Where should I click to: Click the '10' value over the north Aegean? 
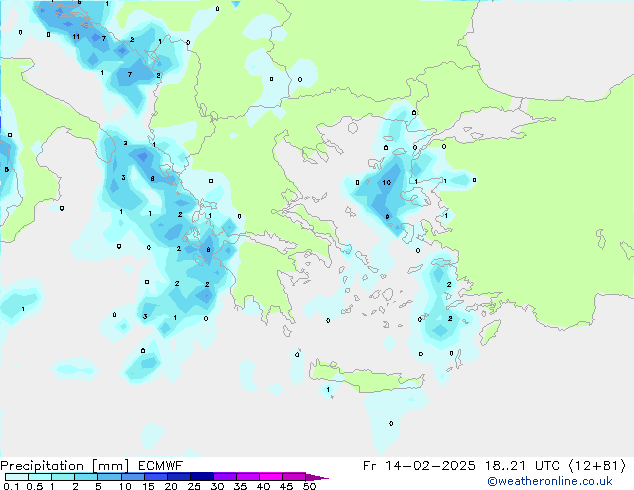click(387, 183)
